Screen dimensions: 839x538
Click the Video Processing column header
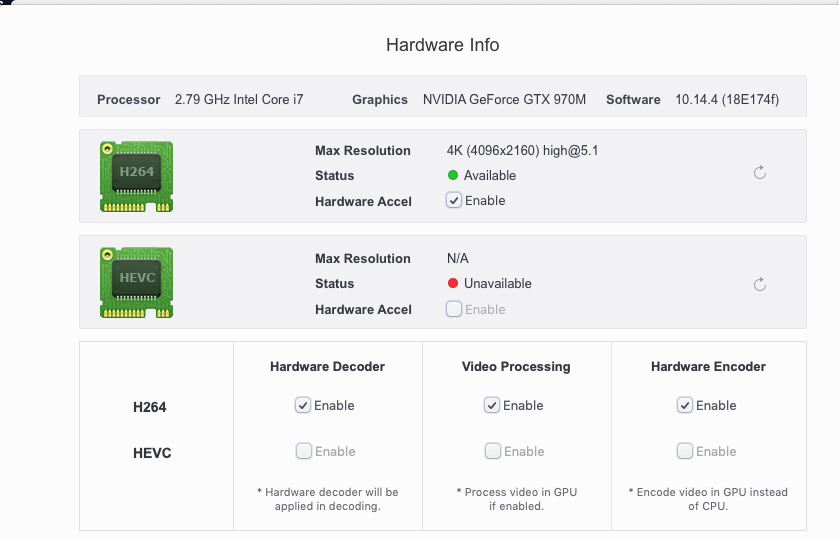[x=516, y=367]
